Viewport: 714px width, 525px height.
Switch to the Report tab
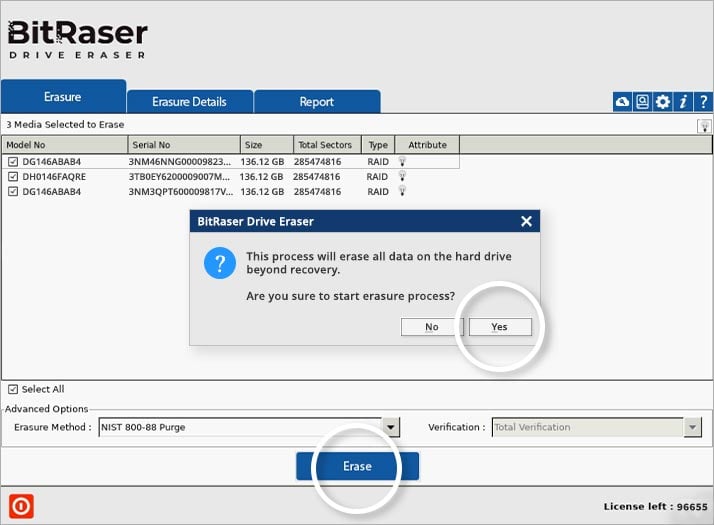[317, 102]
